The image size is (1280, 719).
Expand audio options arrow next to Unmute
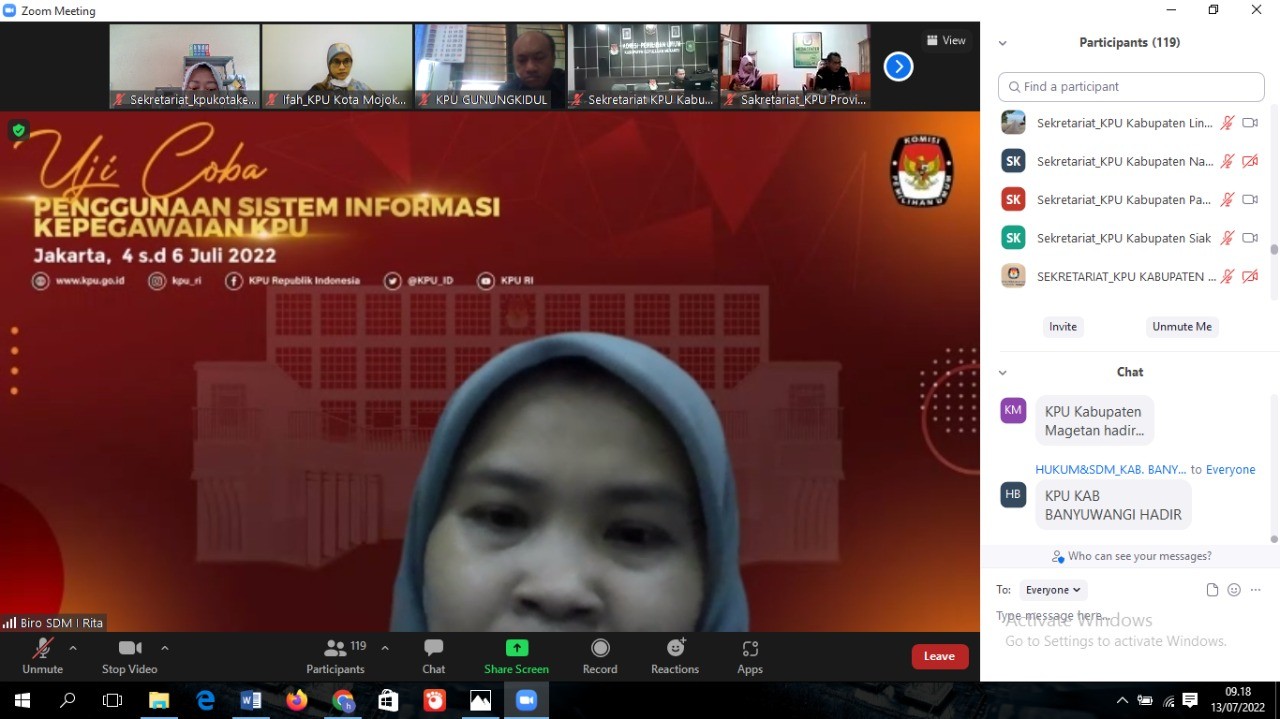click(x=73, y=648)
